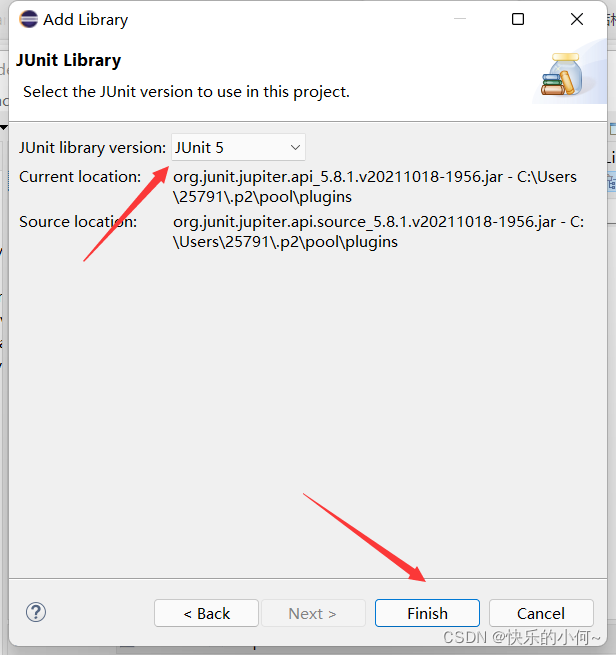Click the 'Source location:' label
Screen dimensions: 616x655
coord(78,221)
